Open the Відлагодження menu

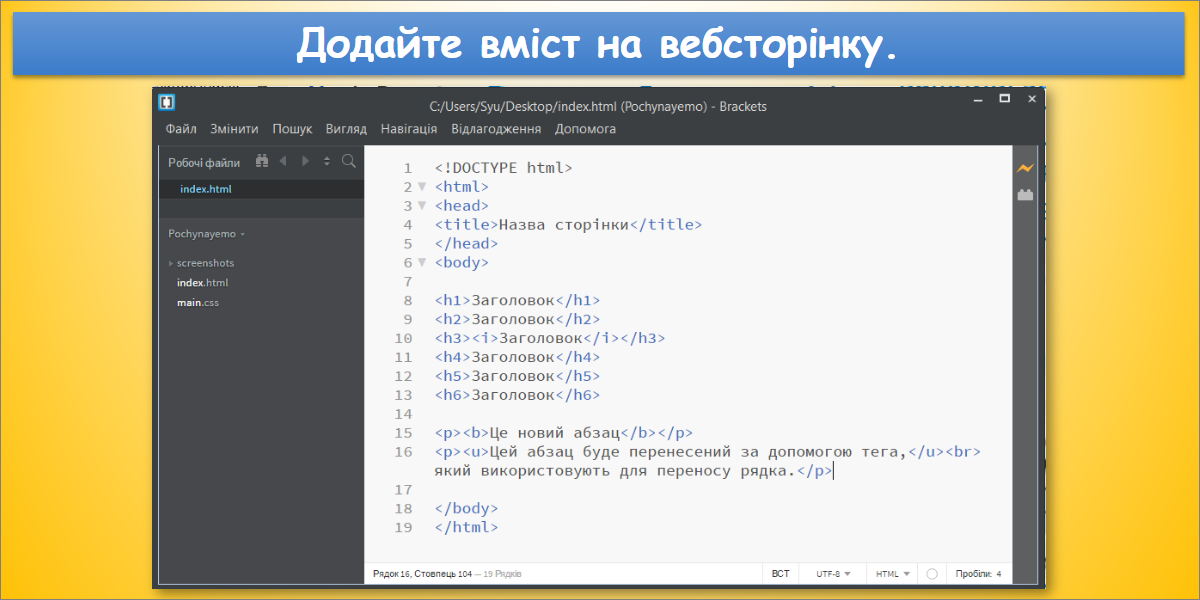click(496, 129)
